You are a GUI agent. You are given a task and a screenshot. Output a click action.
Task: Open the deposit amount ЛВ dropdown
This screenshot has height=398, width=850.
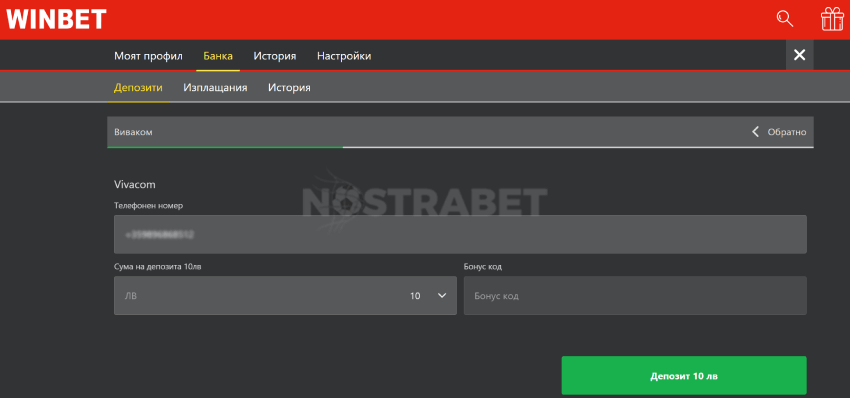(x=285, y=296)
